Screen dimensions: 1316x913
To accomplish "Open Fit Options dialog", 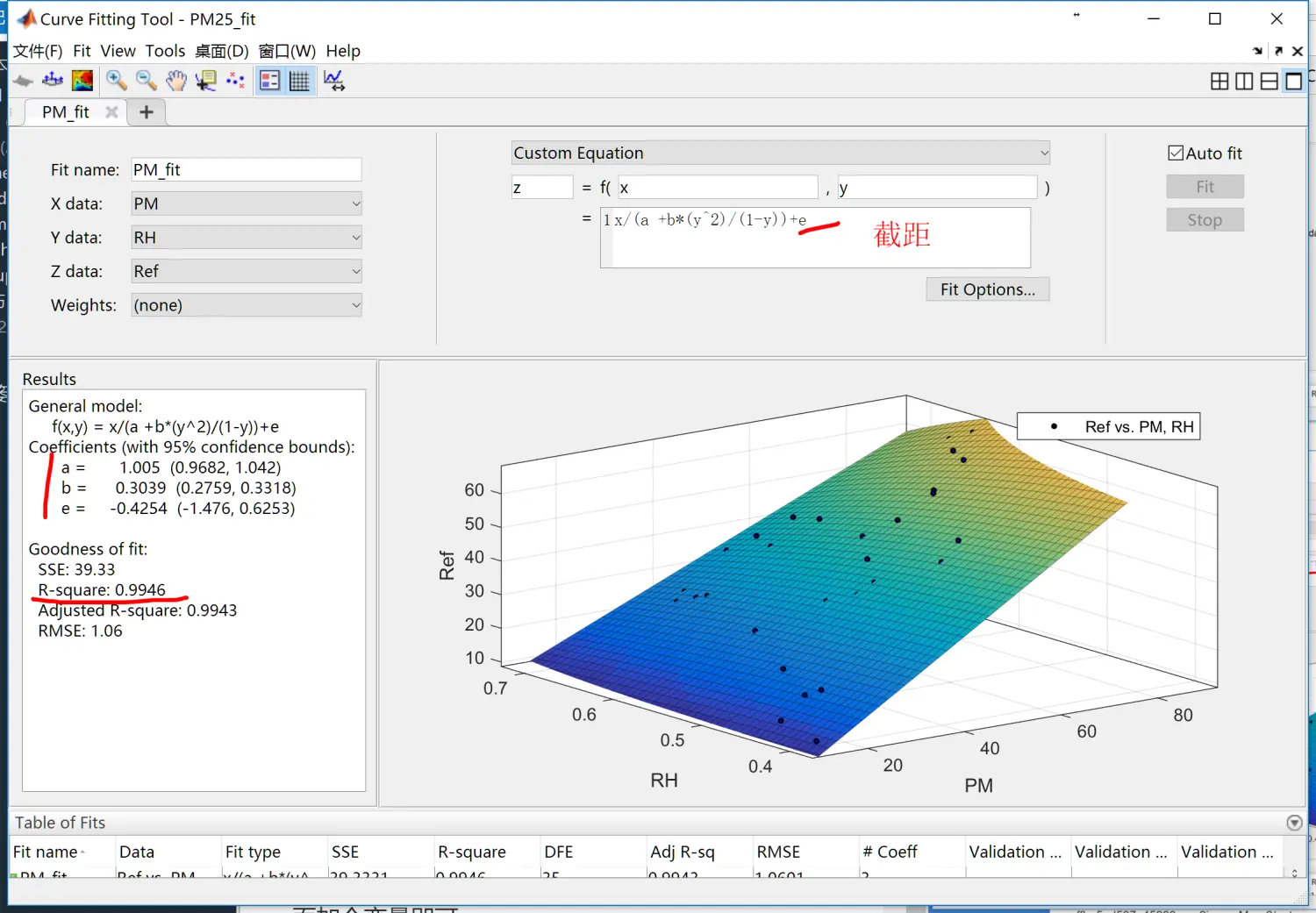I will click(988, 289).
